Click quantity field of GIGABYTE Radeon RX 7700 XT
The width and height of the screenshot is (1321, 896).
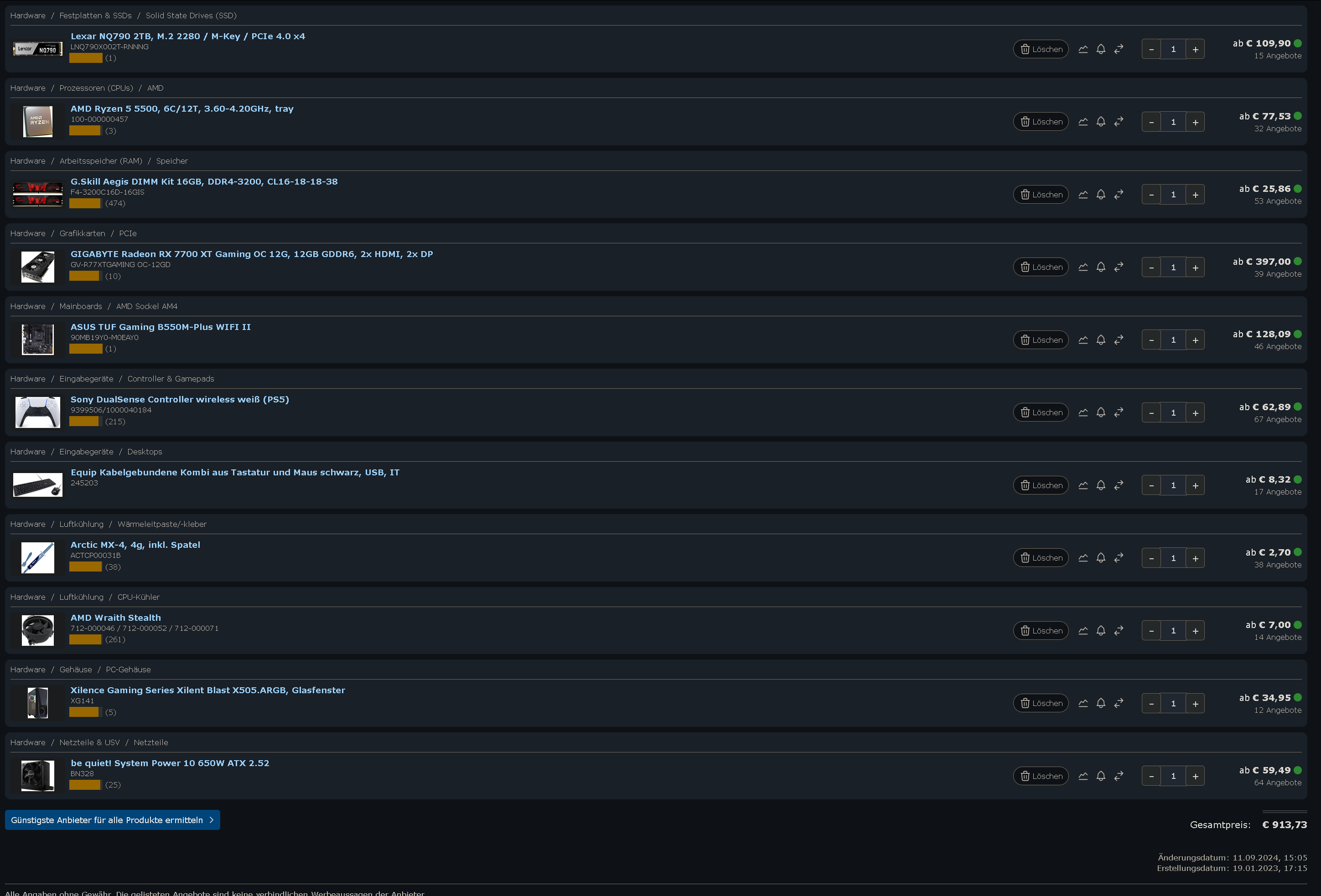[1173, 268]
